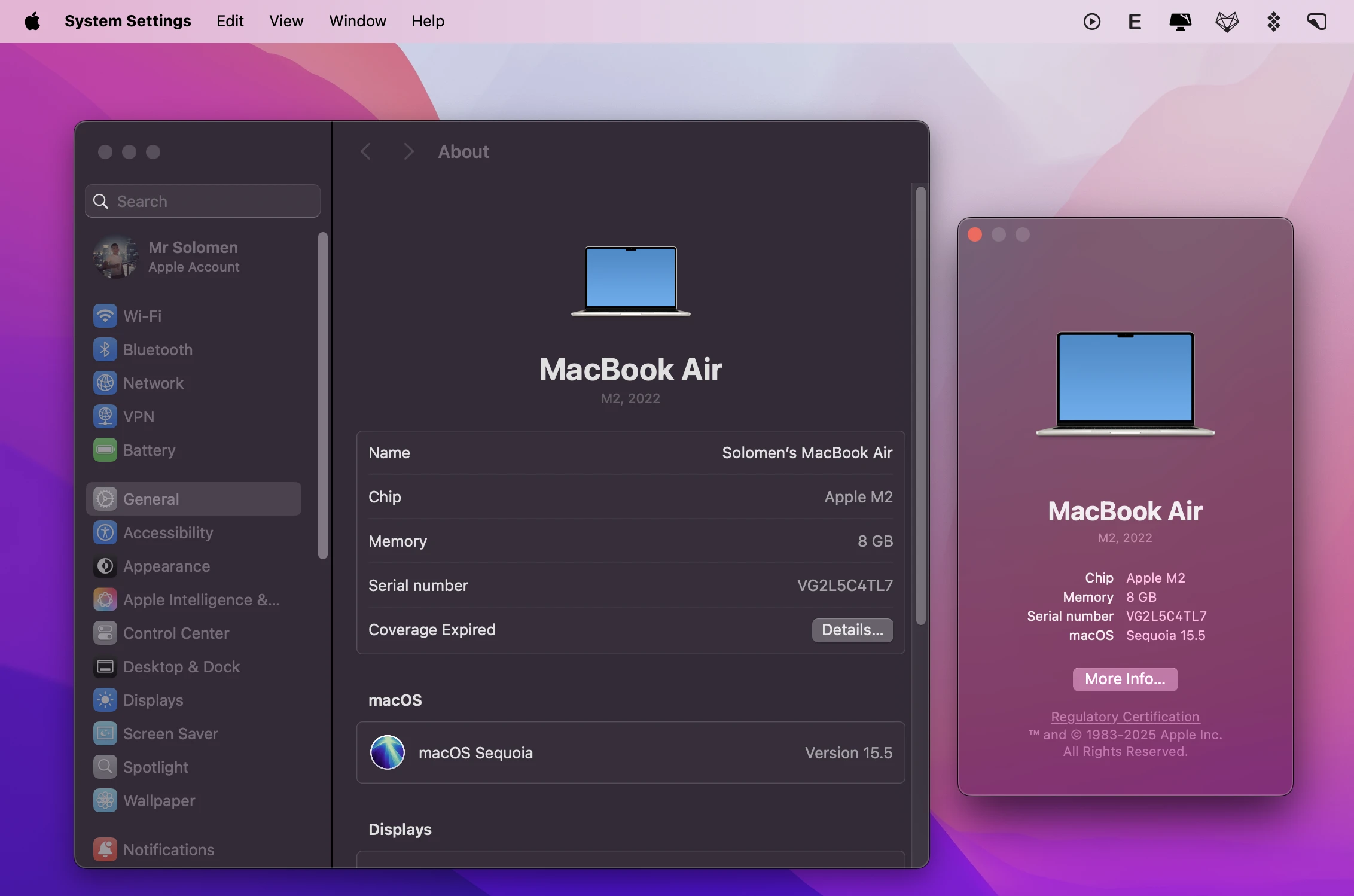Click the fox head menu bar icon

[1227, 22]
